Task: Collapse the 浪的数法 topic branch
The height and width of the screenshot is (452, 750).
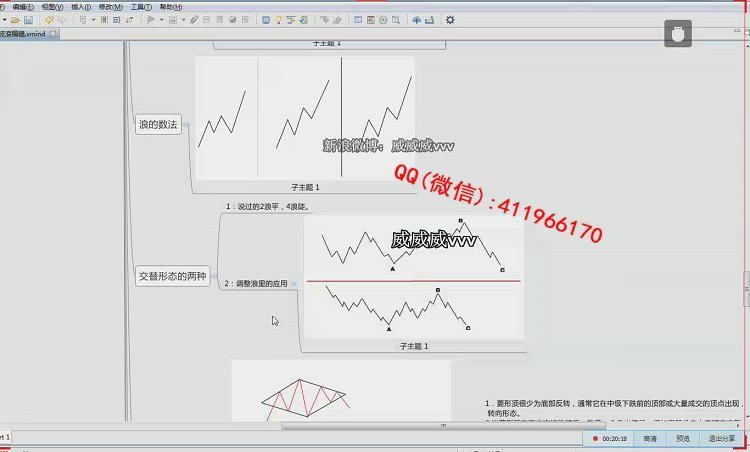Action: point(186,125)
